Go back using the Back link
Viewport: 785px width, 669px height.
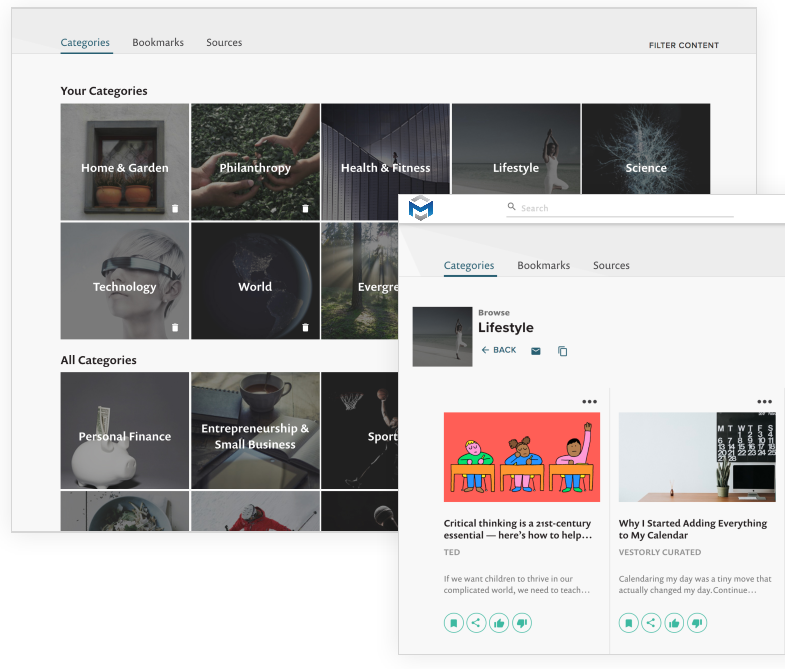pos(499,350)
